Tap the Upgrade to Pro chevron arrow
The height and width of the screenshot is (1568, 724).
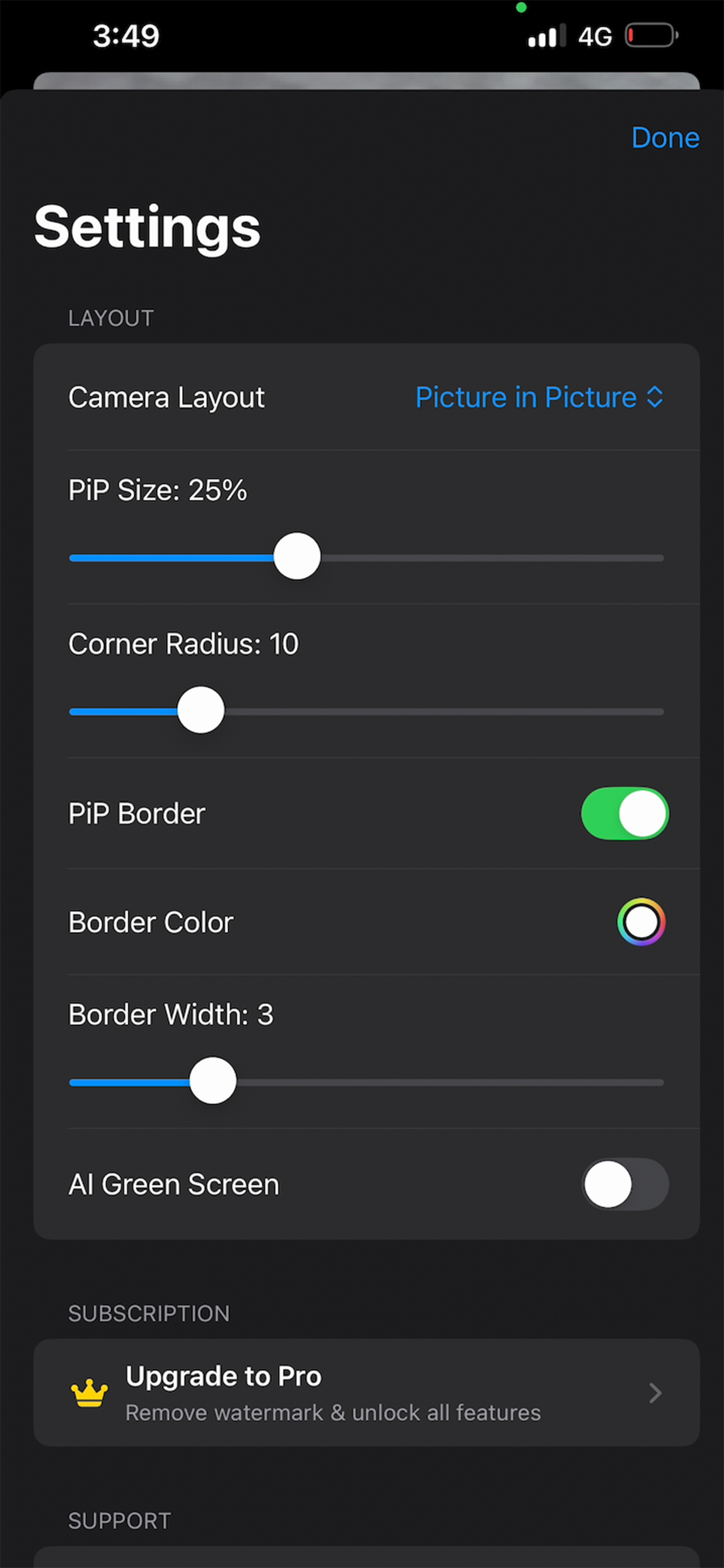click(655, 1392)
